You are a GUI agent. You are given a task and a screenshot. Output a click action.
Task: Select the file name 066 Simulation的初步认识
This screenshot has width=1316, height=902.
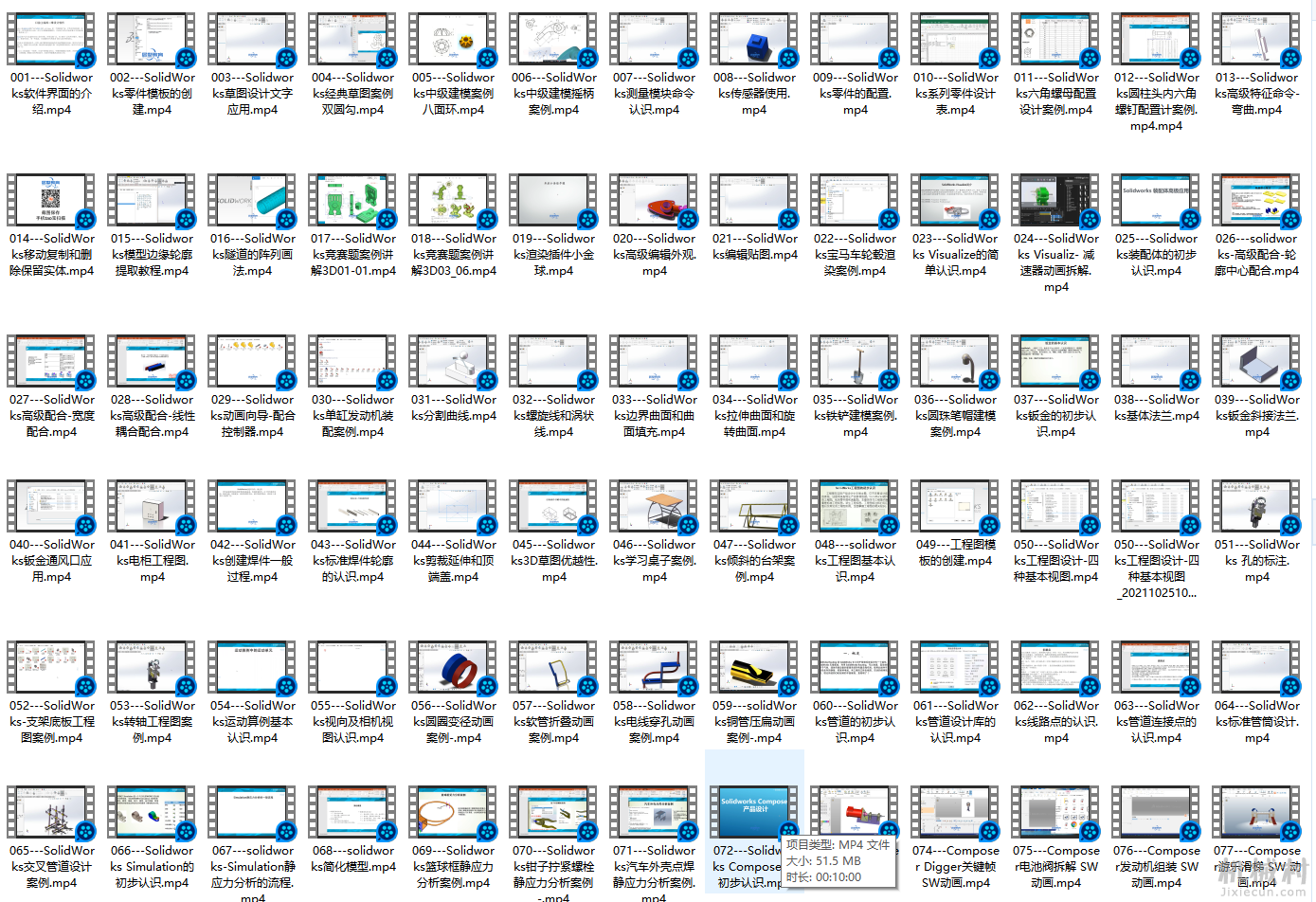pos(152,867)
